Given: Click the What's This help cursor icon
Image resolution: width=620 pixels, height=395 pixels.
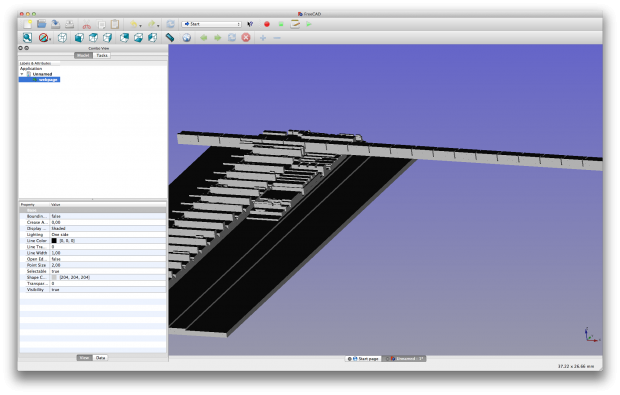Looking at the screenshot, I should click(250, 24).
